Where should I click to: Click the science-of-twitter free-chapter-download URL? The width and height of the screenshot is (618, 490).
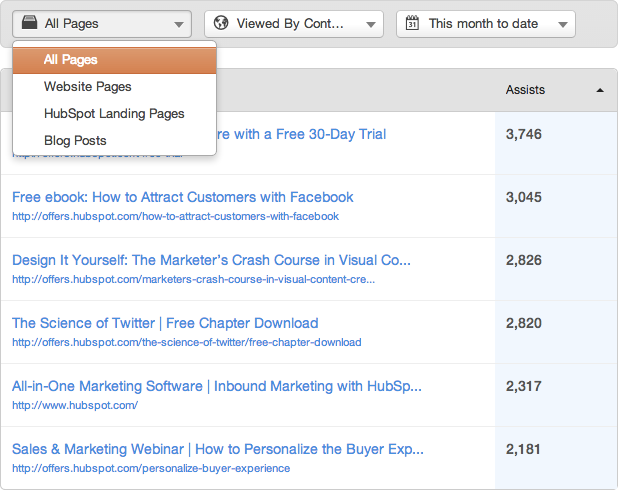(186, 342)
